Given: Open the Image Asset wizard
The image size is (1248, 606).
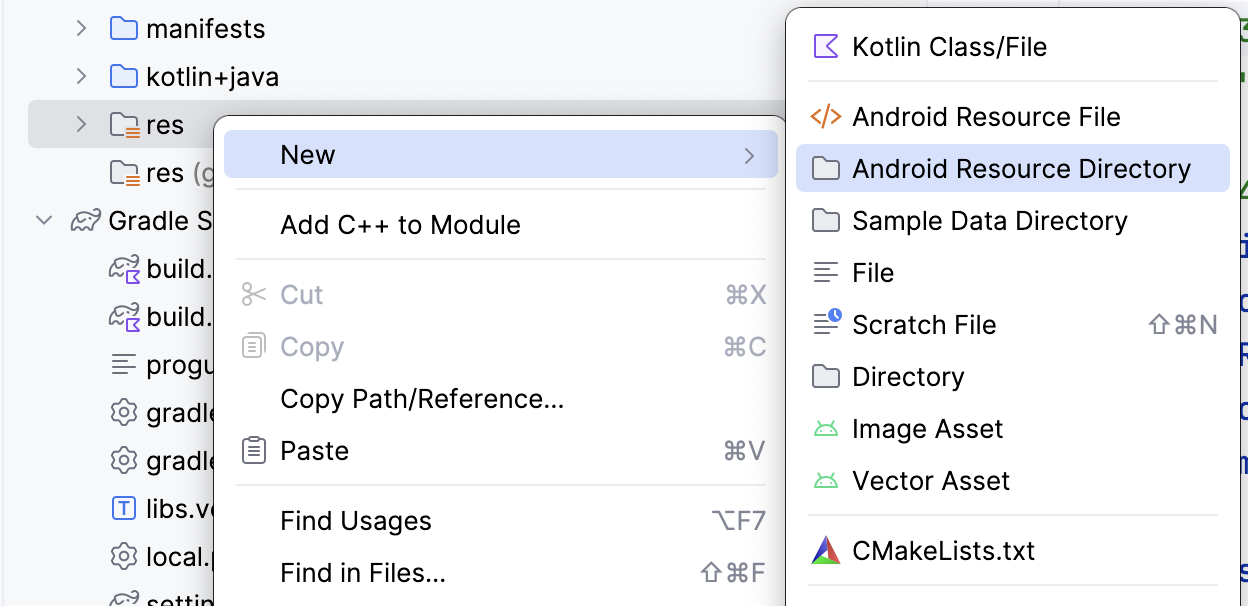Looking at the screenshot, I should pyautogui.click(x=927, y=428).
